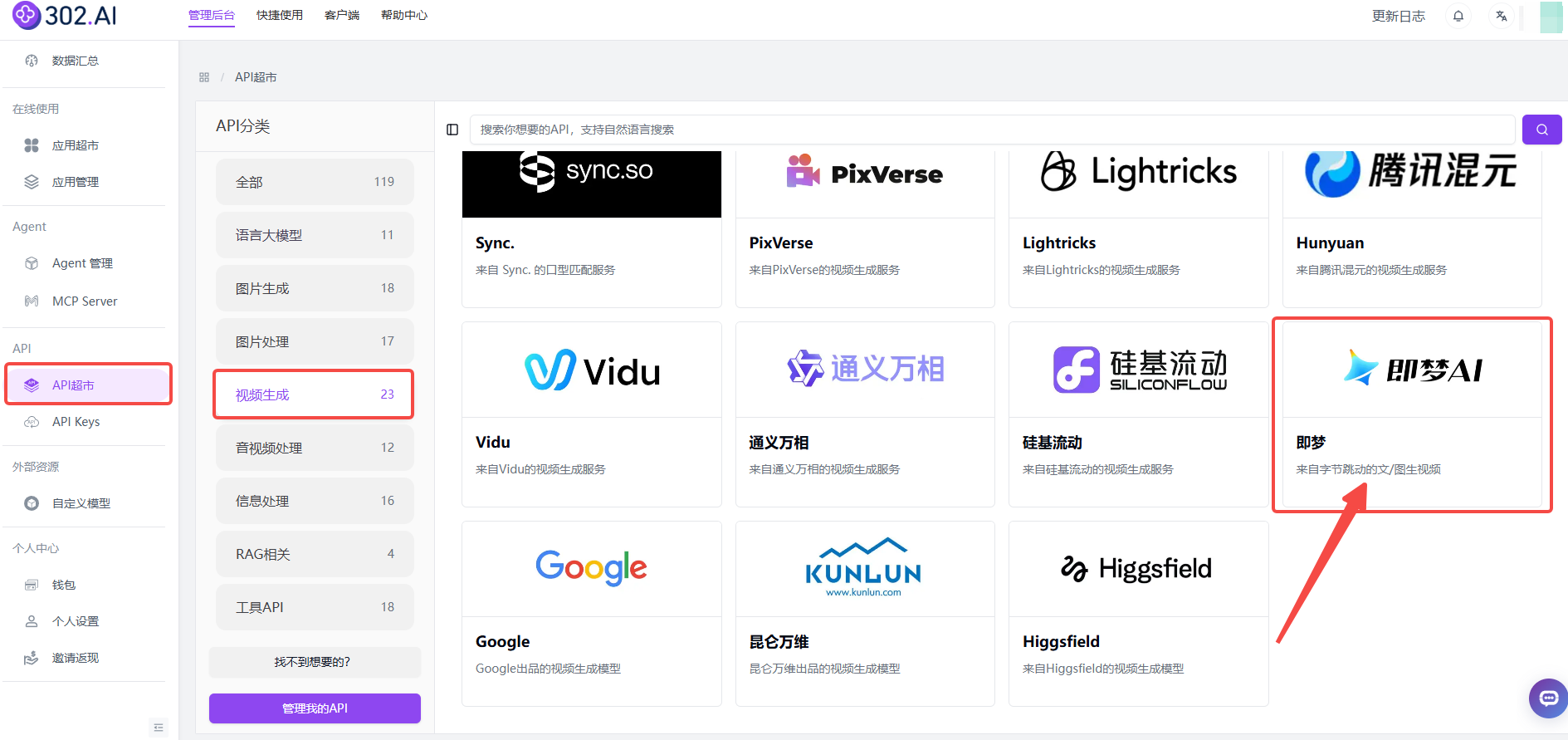The height and width of the screenshot is (740, 1568).
Task: Select 工具API category
Action: tap(315, 607)
